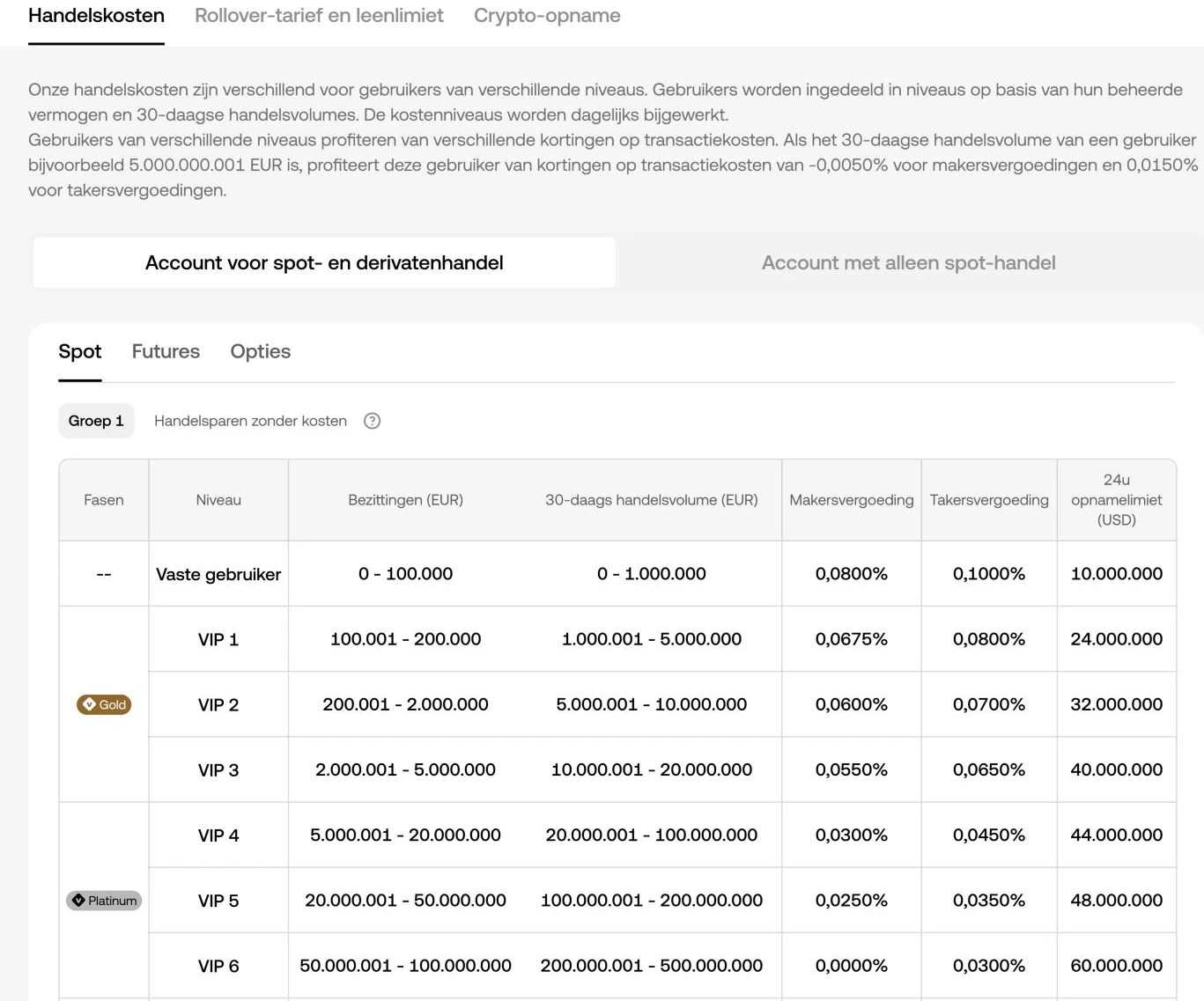
Task: Open the Crypto-opname tab
Action: (x=547, y=16)
